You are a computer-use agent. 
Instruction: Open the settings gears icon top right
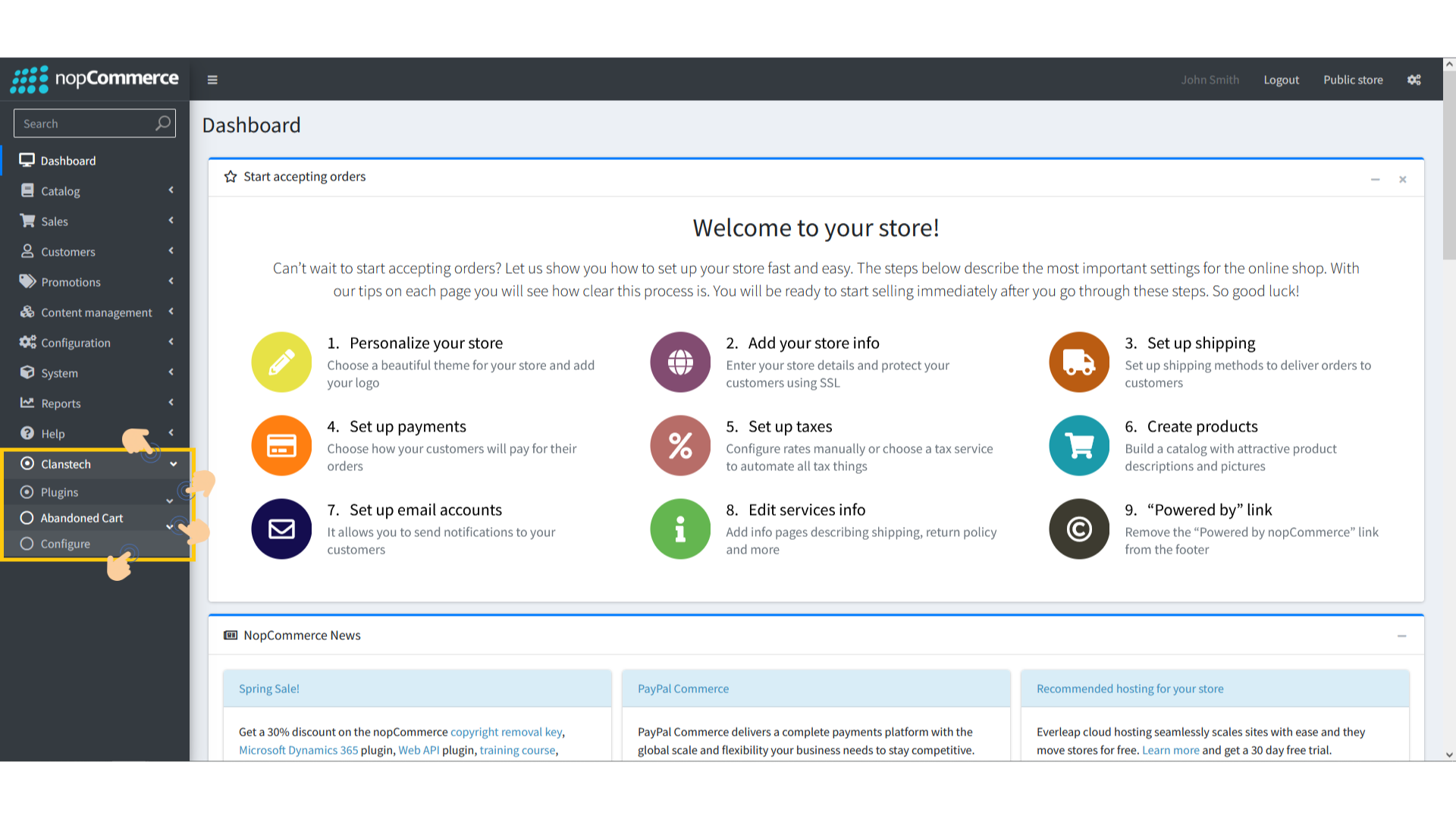coord(1414,80)
